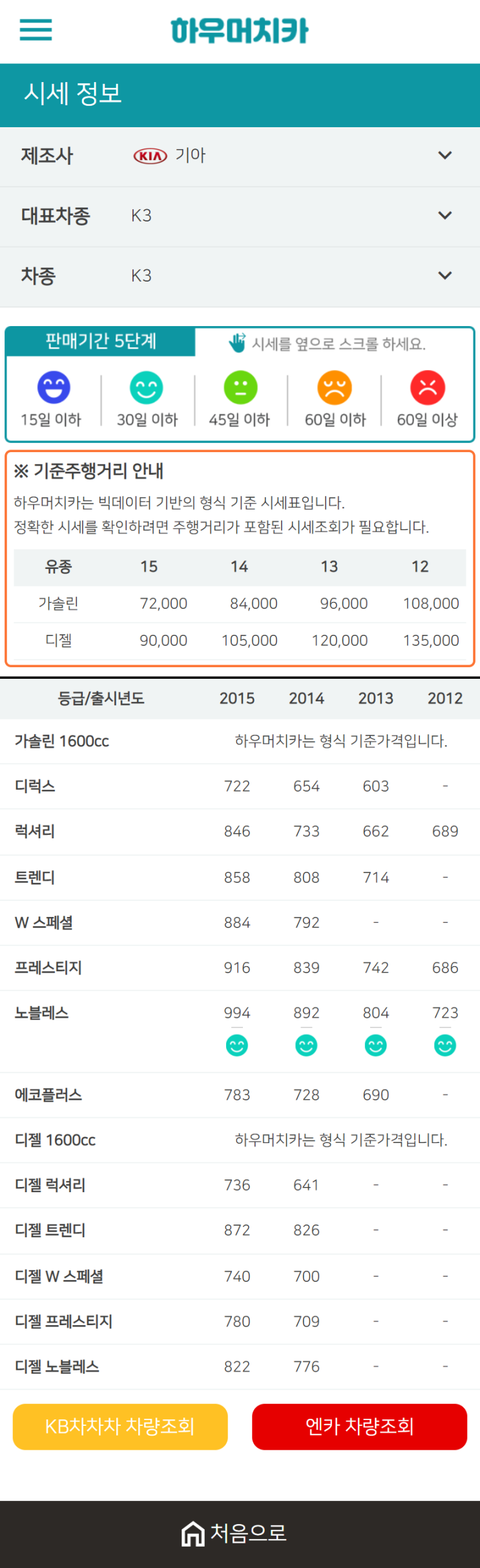Click diesel mileage value 105,000
Viewport: 480px width, 1568px height.
250,641
